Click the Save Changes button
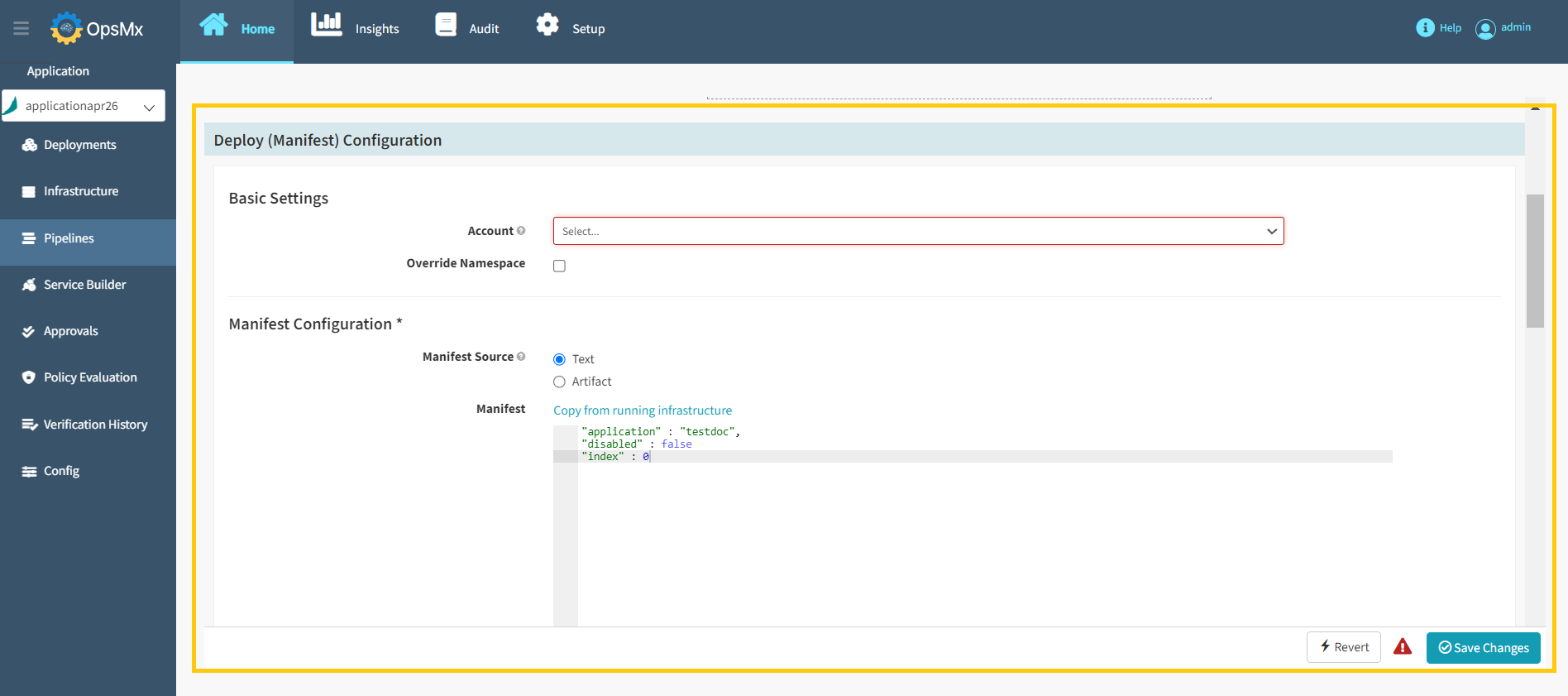 click(x=1483, y=648)
